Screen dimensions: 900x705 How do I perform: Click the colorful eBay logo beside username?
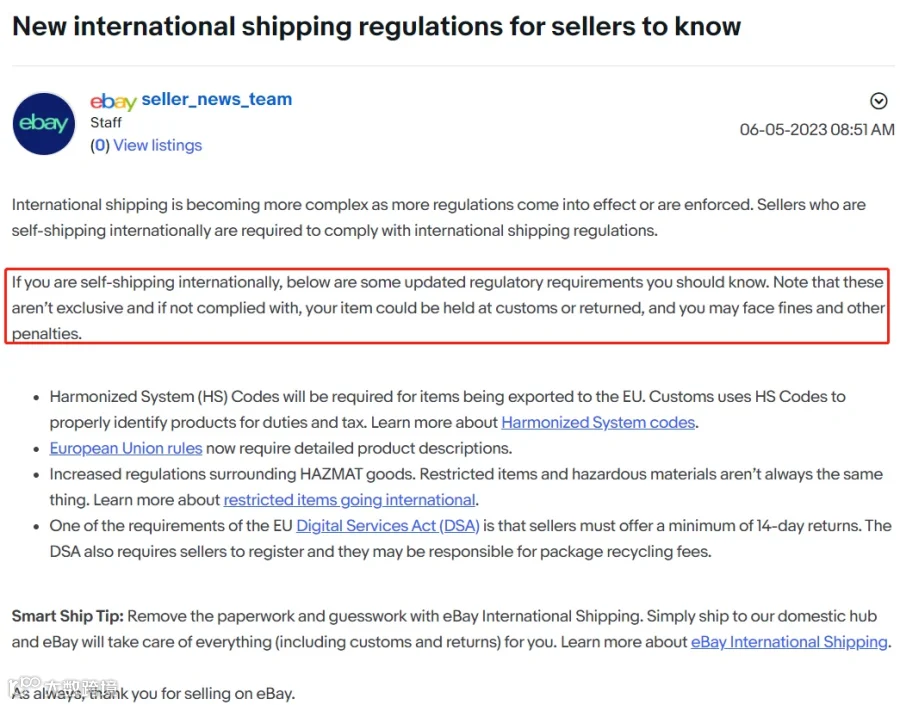113,101
